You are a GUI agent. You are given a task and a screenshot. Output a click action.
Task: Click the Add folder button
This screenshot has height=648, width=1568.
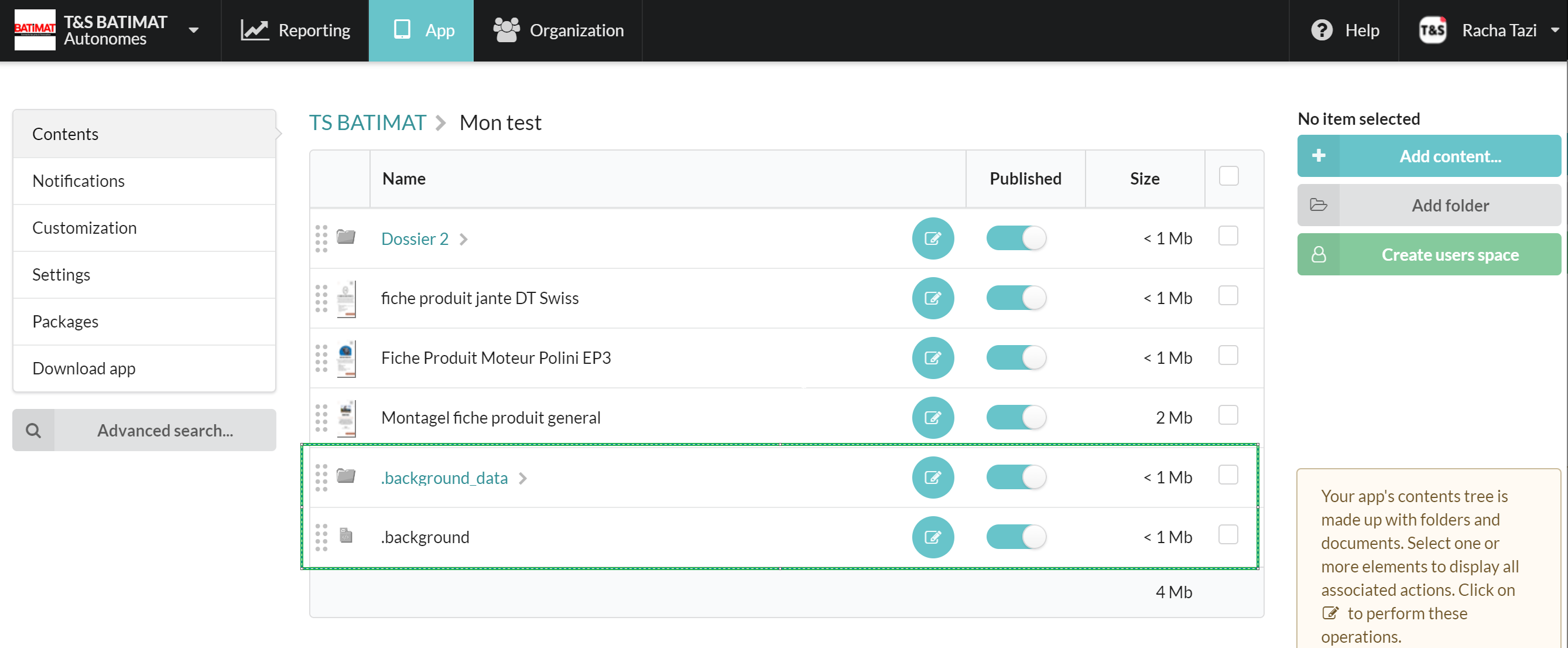click(x=1429, y=205)
